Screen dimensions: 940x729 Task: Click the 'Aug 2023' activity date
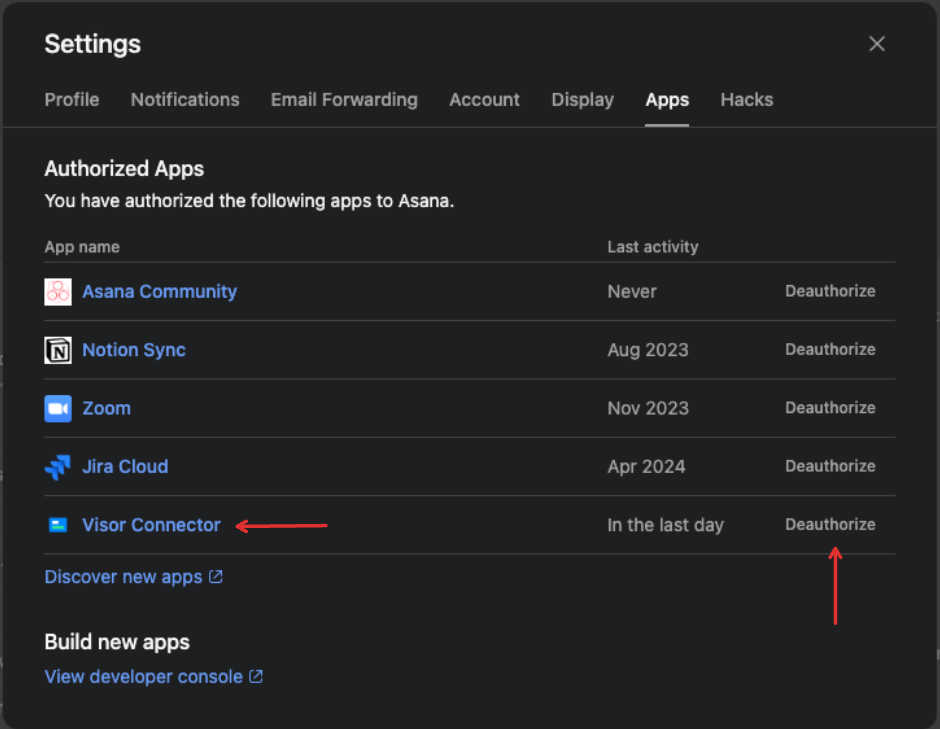click(x=647, y=350)
